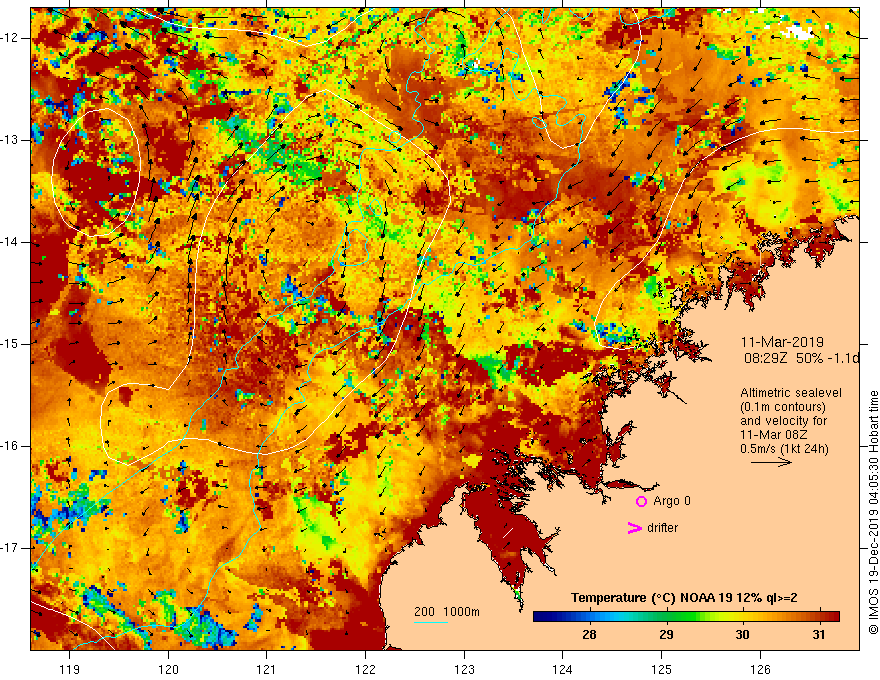Click latitude label -14 on left axis
This screenshot has width=880, height=680.
pyautogui.click(x=10, y=242)
